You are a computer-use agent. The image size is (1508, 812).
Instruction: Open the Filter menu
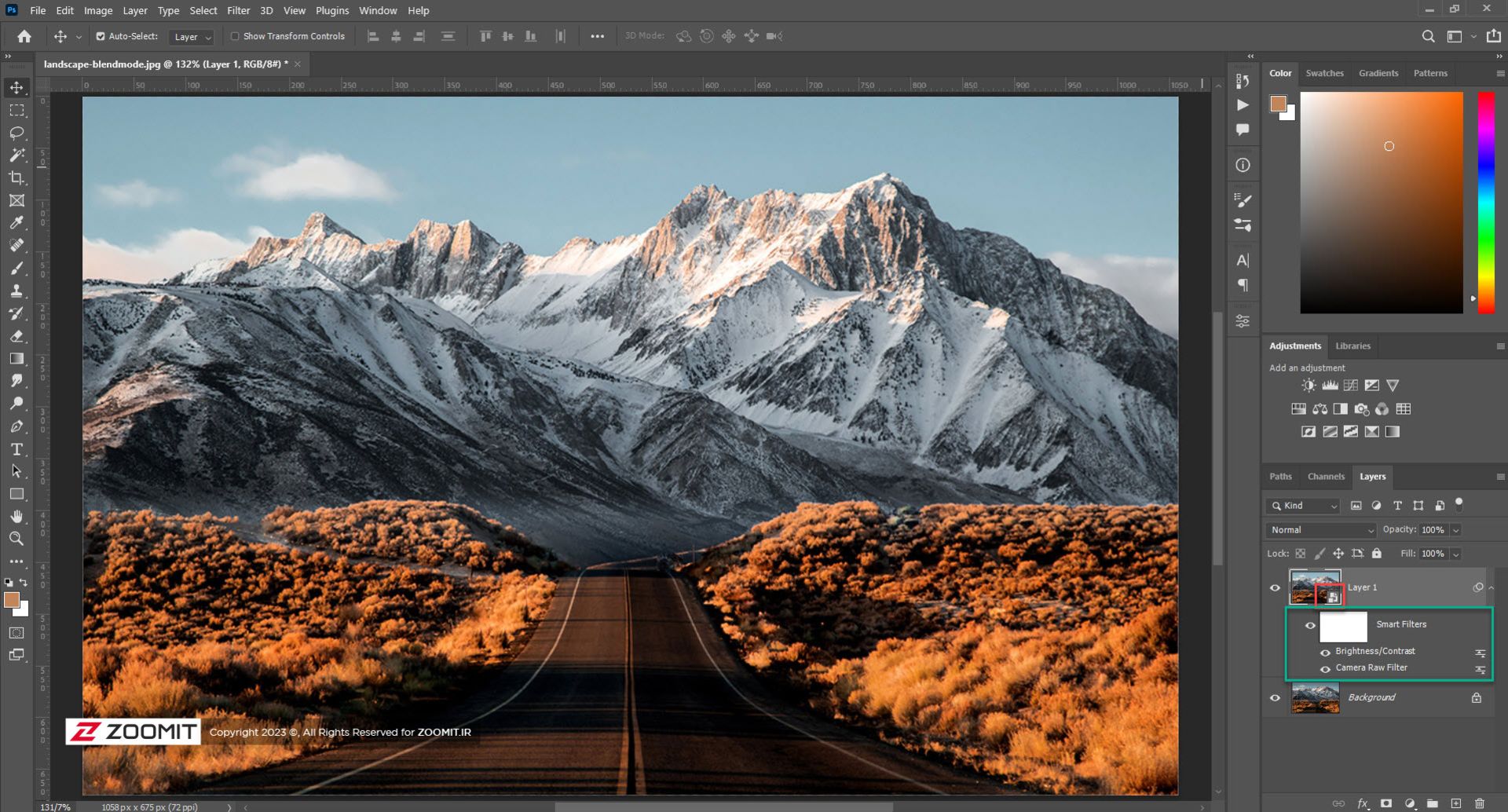pos(237,10)
